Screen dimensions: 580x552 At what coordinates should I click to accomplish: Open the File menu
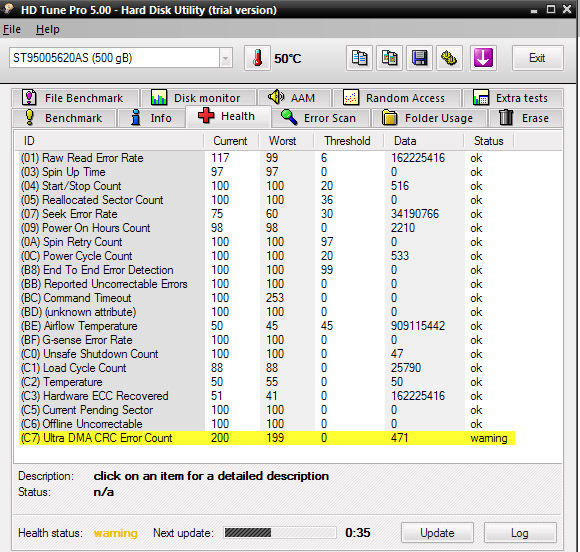pyautogui.click(x=12, y=29)
